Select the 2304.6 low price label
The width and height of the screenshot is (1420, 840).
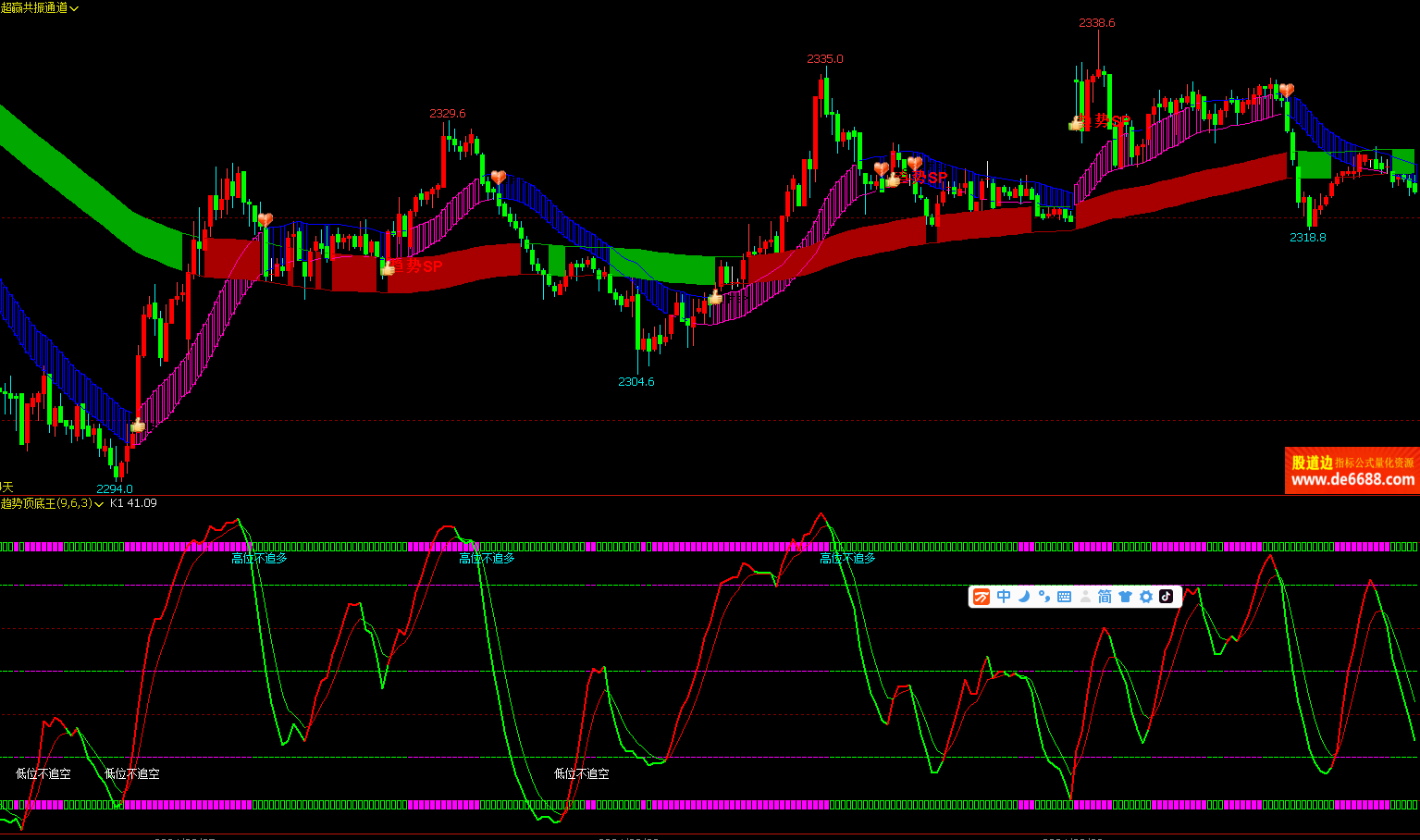coord(636,382)
